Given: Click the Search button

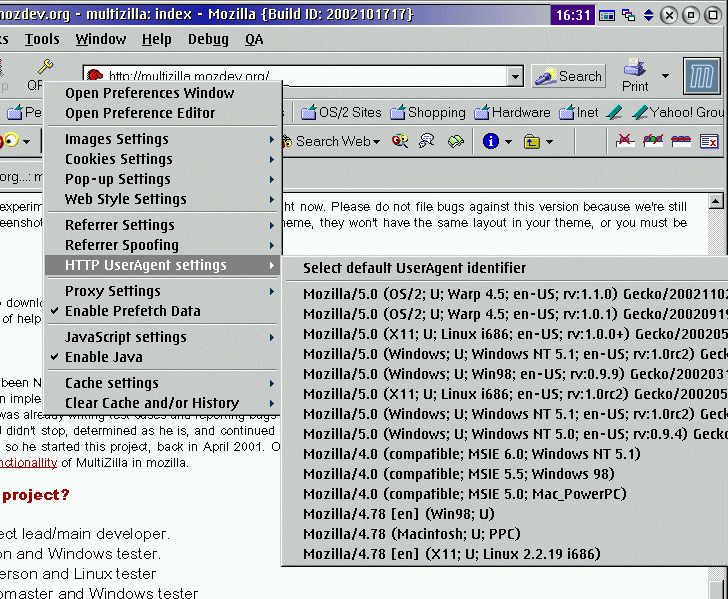Looking at the screenshot, I should [x=568, y=76].
